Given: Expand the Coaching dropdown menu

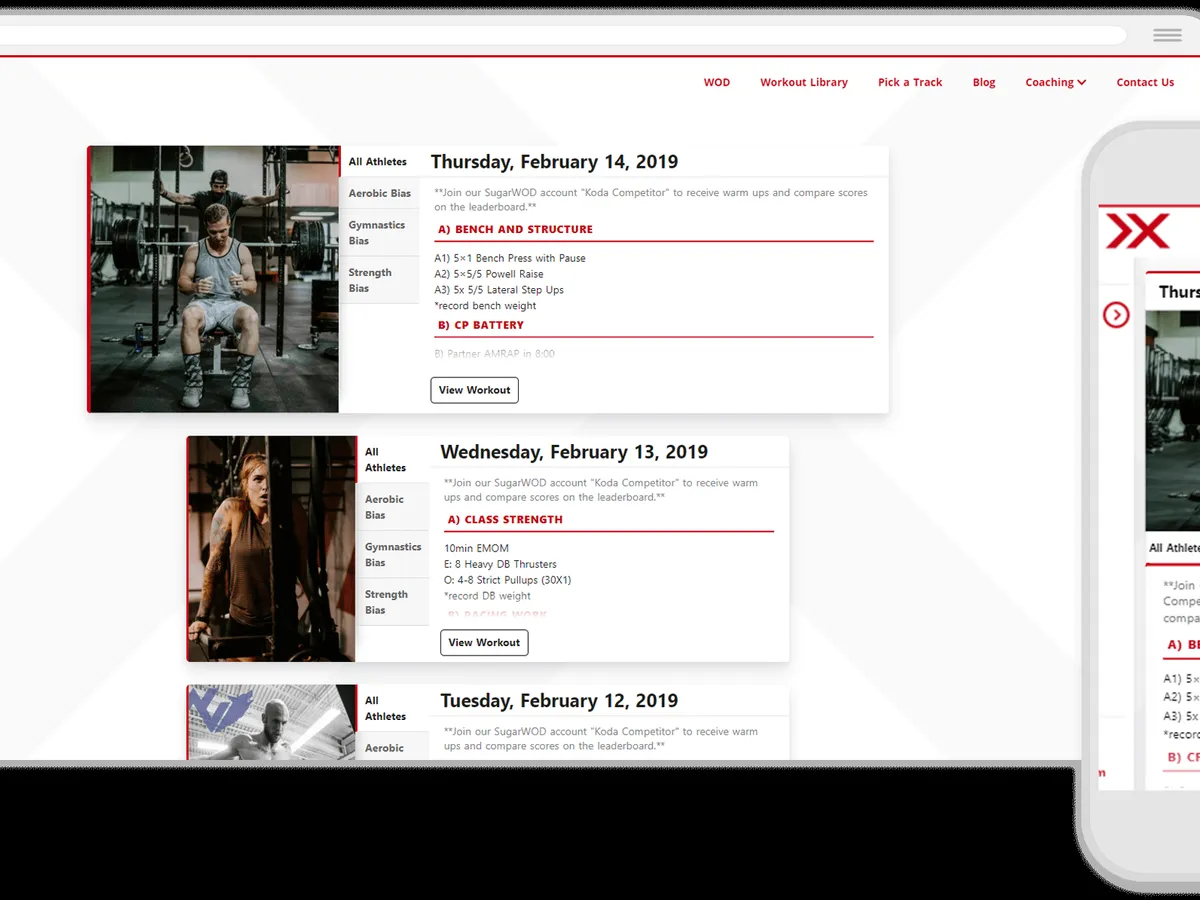Looking at the screenshot, I should pos(1055,82).
